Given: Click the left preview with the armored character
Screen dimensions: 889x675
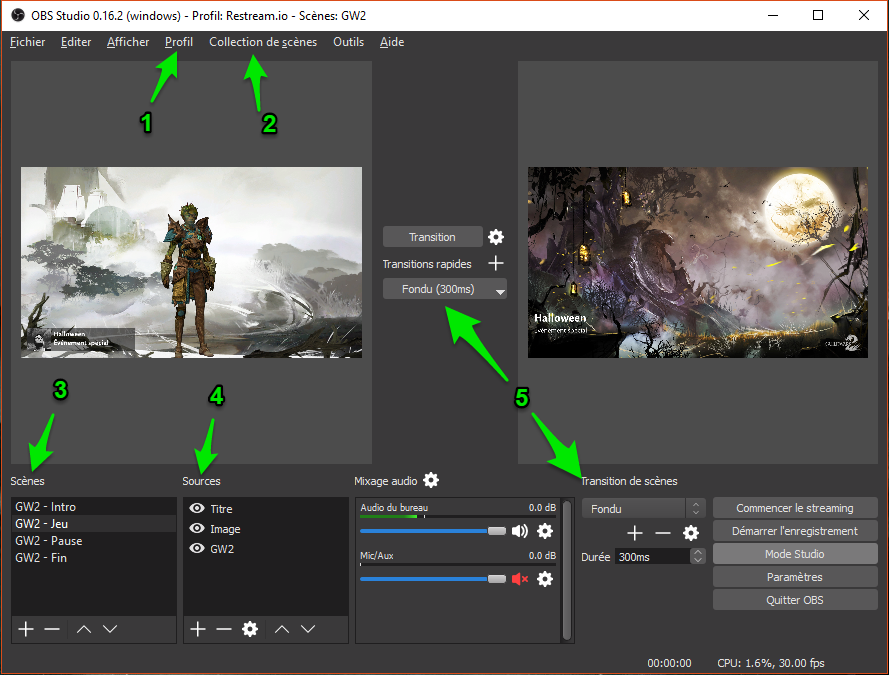Looking at the screenshot, I should pyautogui.click(x=192, y=262).
